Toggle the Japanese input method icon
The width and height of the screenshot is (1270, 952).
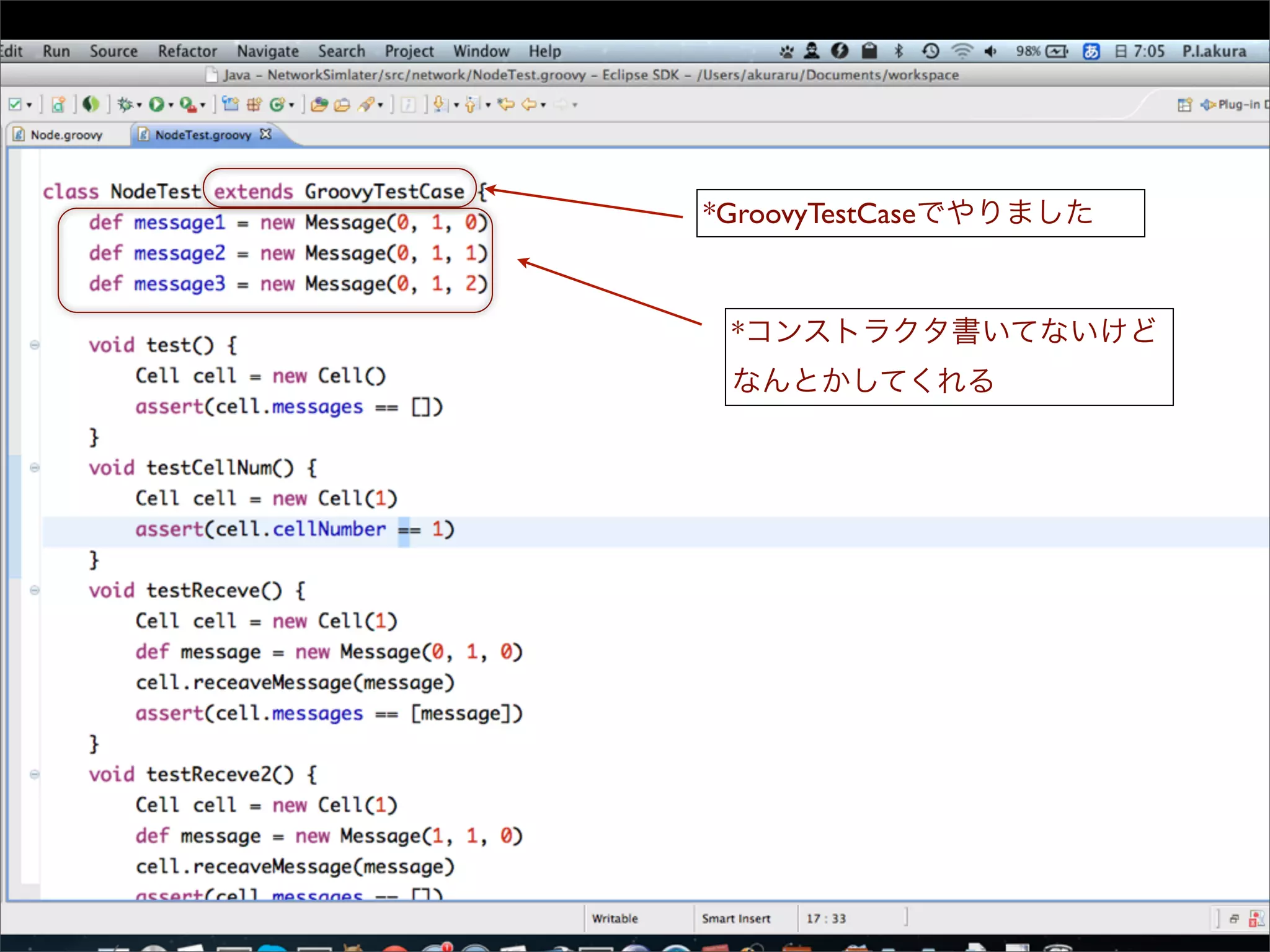pyautogui.click(x=1091, y=51)
